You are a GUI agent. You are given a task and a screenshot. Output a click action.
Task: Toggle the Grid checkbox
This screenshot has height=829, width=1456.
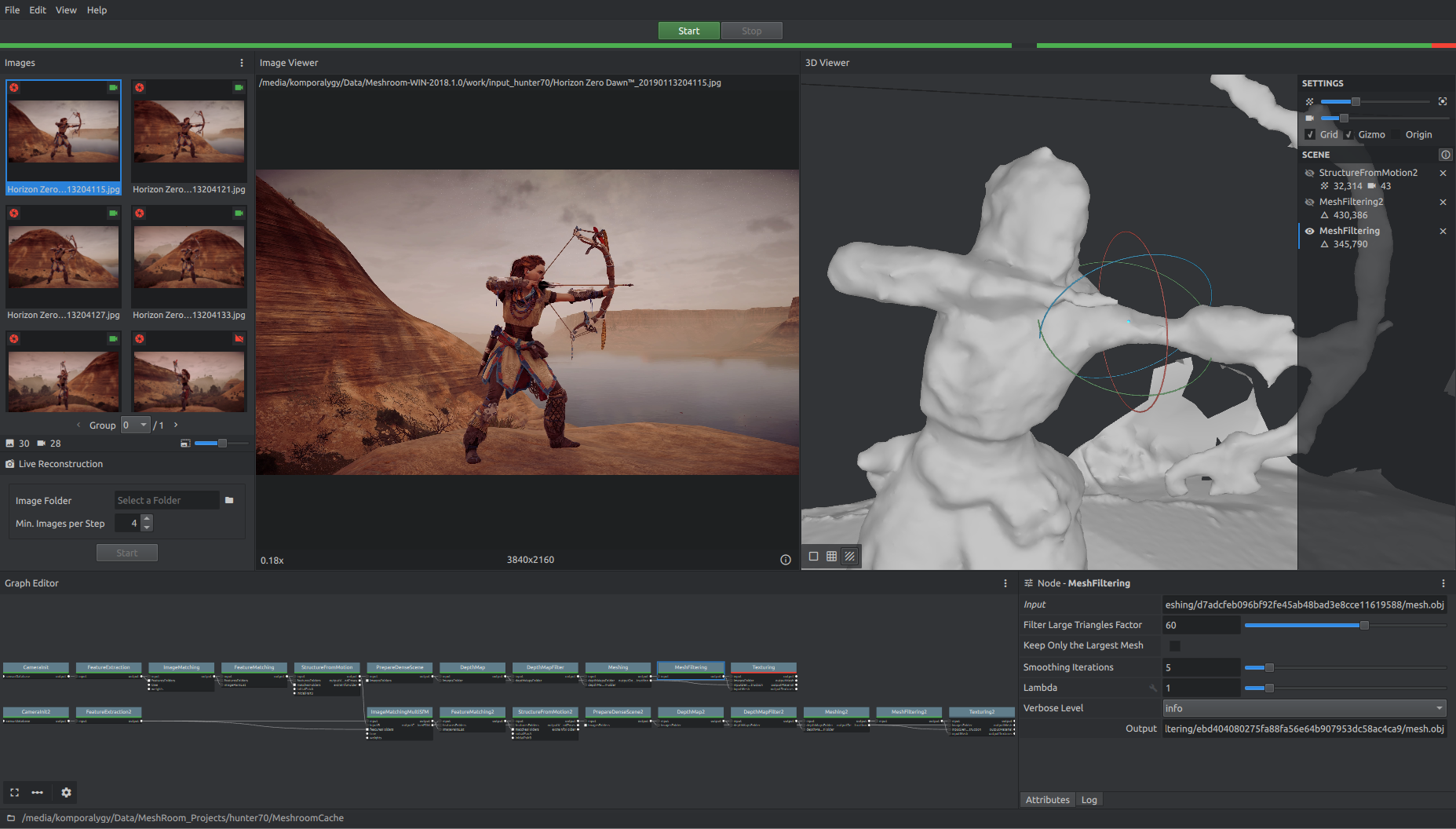pos(1310,134)
